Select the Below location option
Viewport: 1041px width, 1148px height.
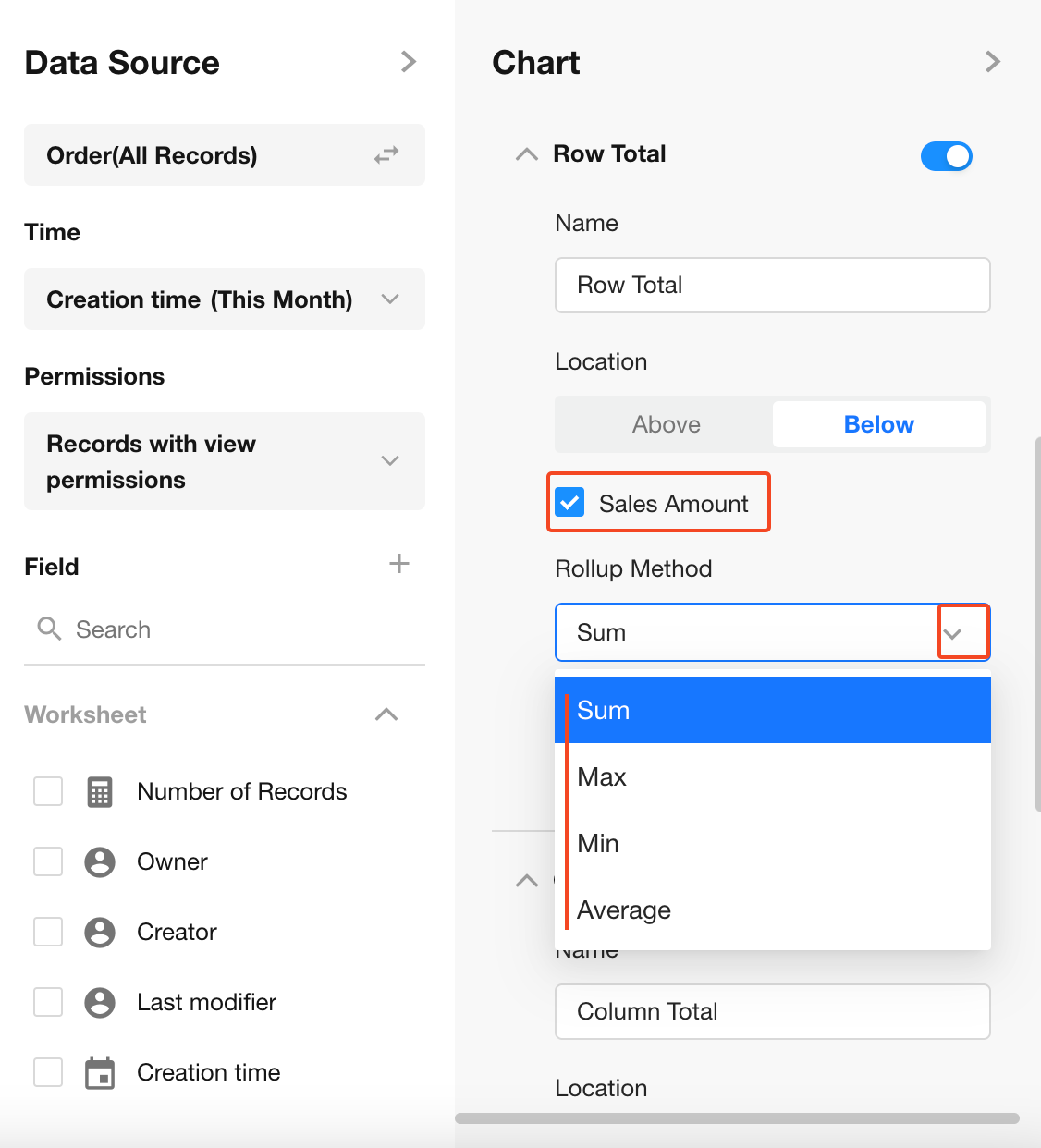(x=878, y=424)
